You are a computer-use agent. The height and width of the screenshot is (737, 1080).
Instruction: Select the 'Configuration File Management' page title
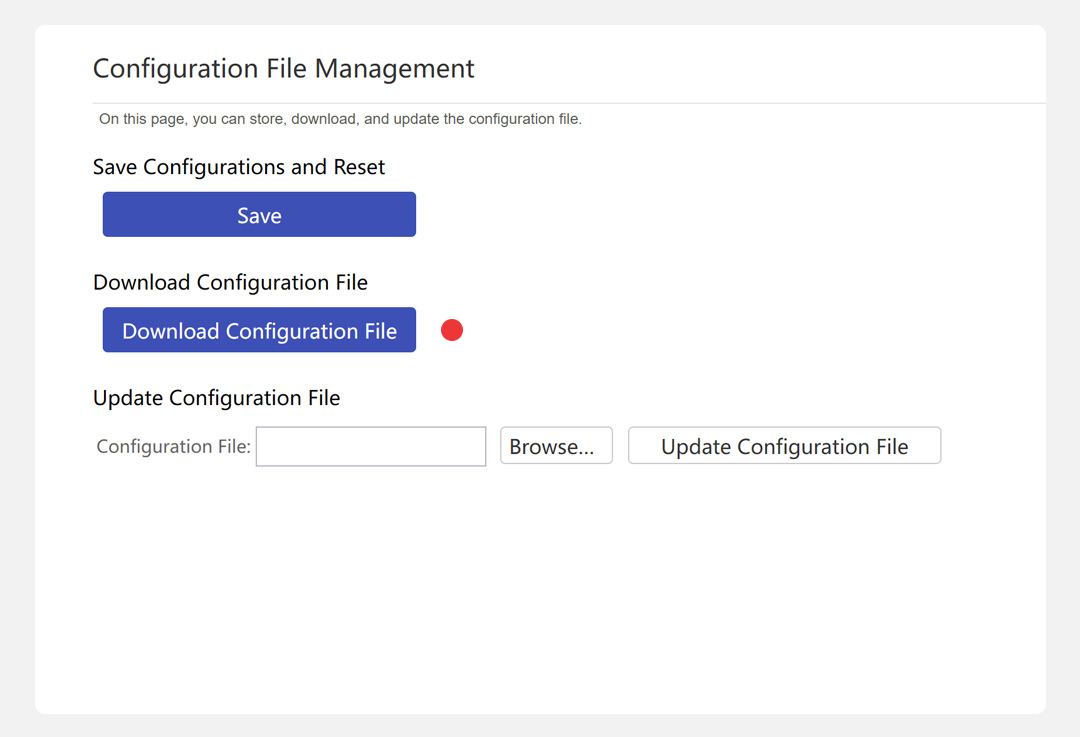pyautogui.click(x=283, y=68)
